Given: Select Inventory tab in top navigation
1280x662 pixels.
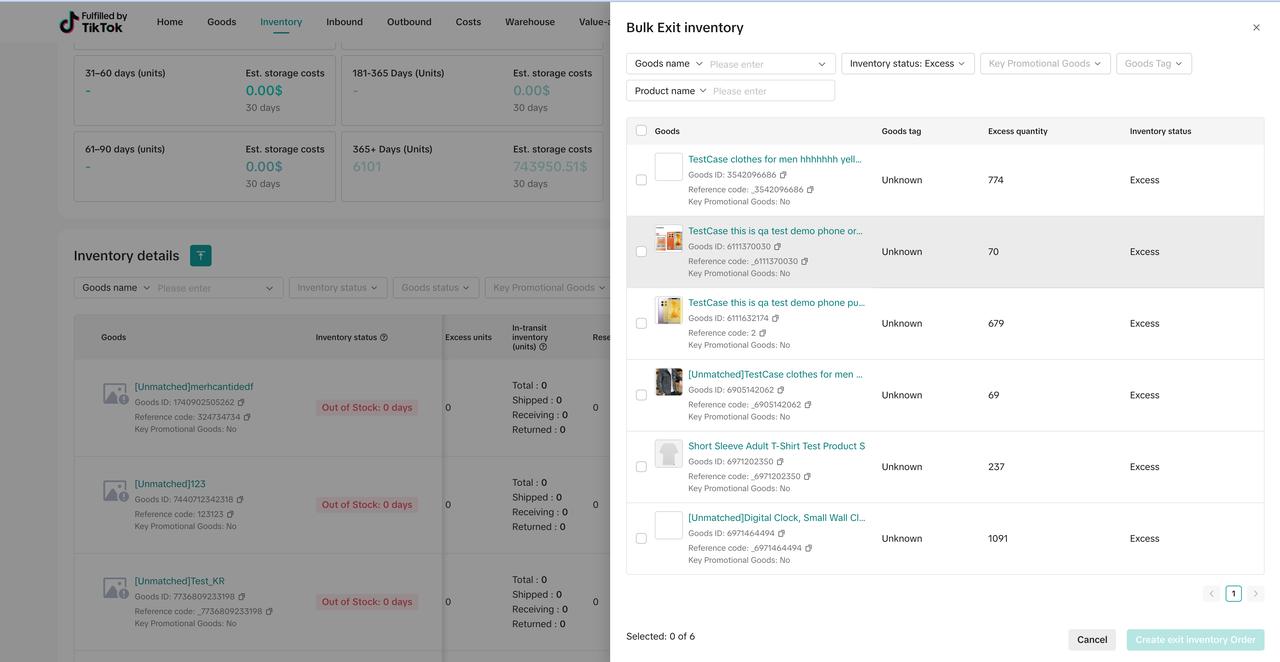Looking at the screenshot, I should pos(281,22).
